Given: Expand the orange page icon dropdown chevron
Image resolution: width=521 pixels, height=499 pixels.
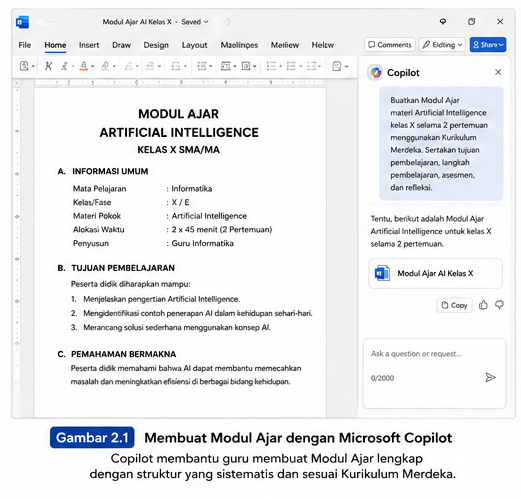Looking at the screenshot, I should 346,66.
